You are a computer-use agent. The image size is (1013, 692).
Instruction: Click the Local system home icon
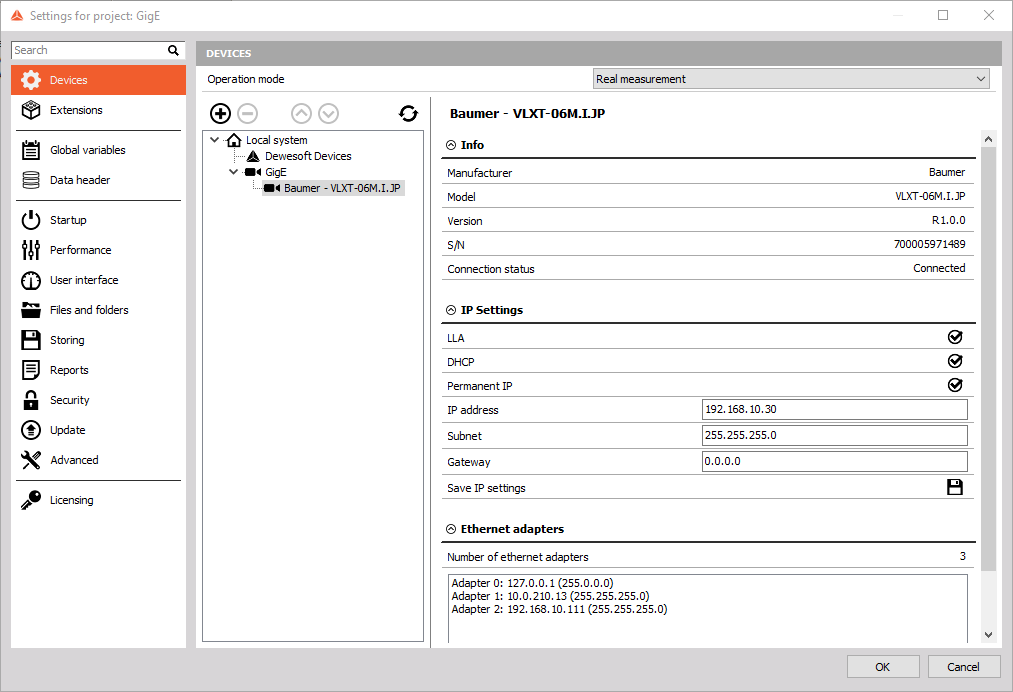click(x=234, y=140)
